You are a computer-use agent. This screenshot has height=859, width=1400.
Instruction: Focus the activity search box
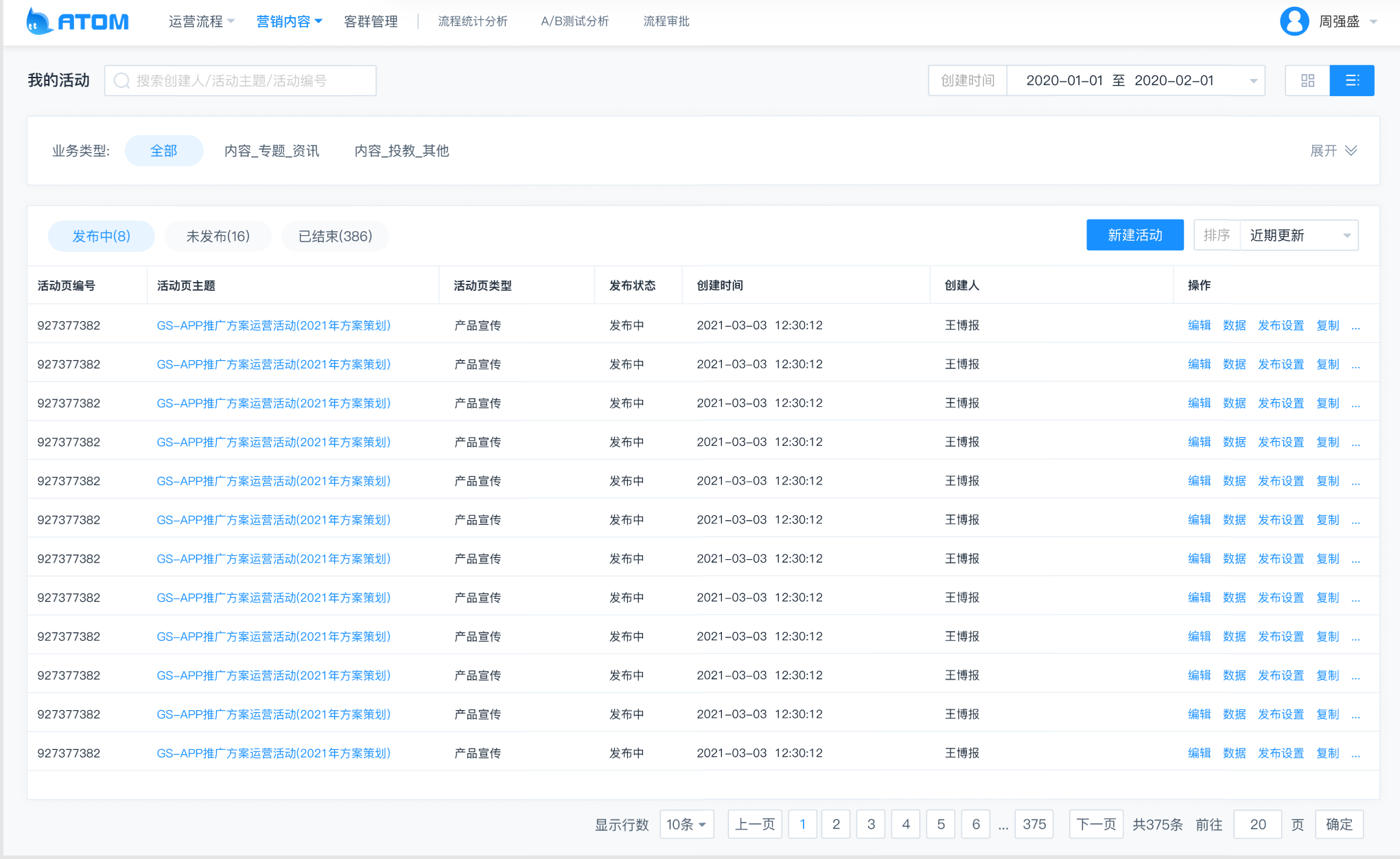pyautogui.click(x=240, y=81)
